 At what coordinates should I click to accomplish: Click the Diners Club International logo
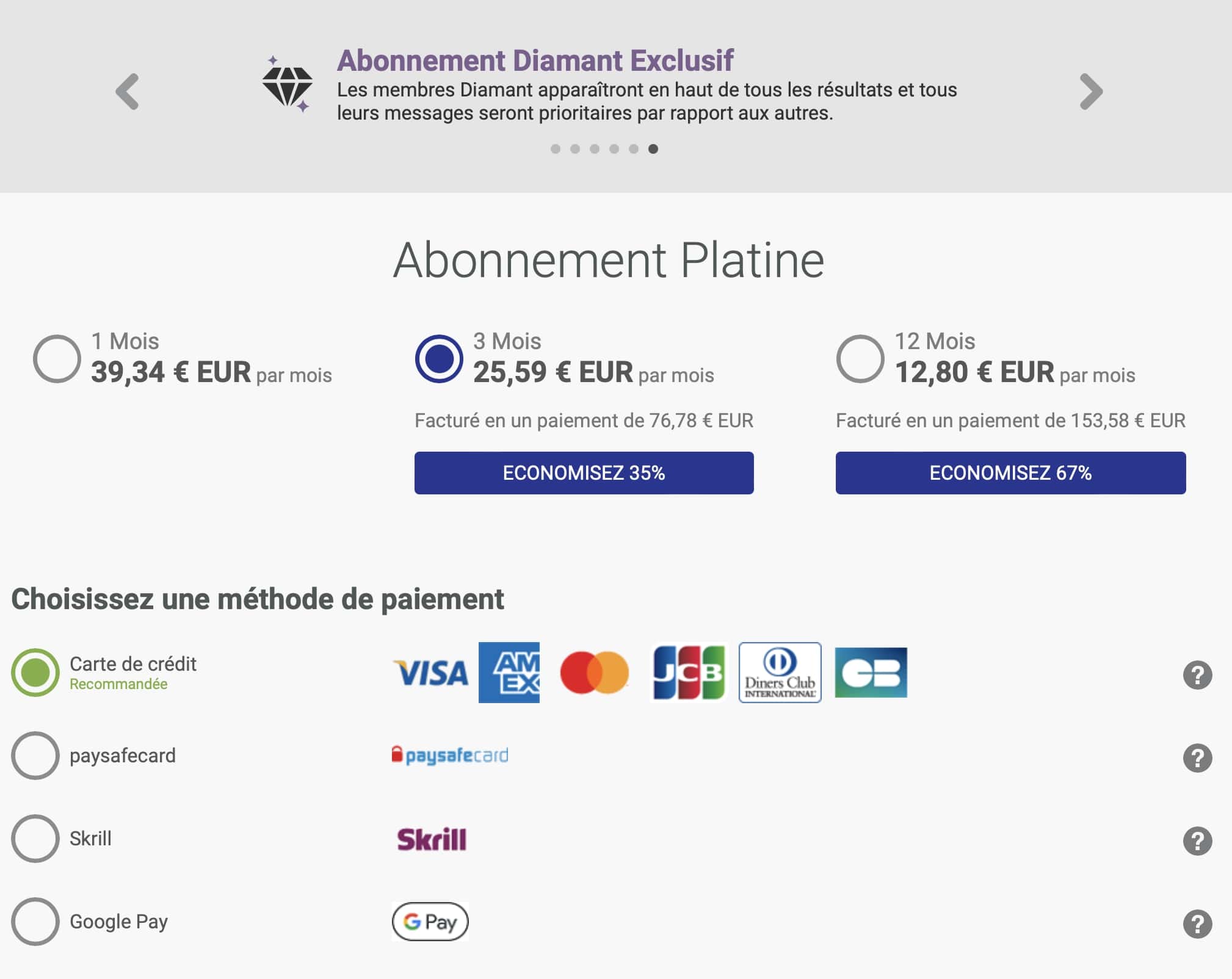pyautogui.click(x=780, y=673)
